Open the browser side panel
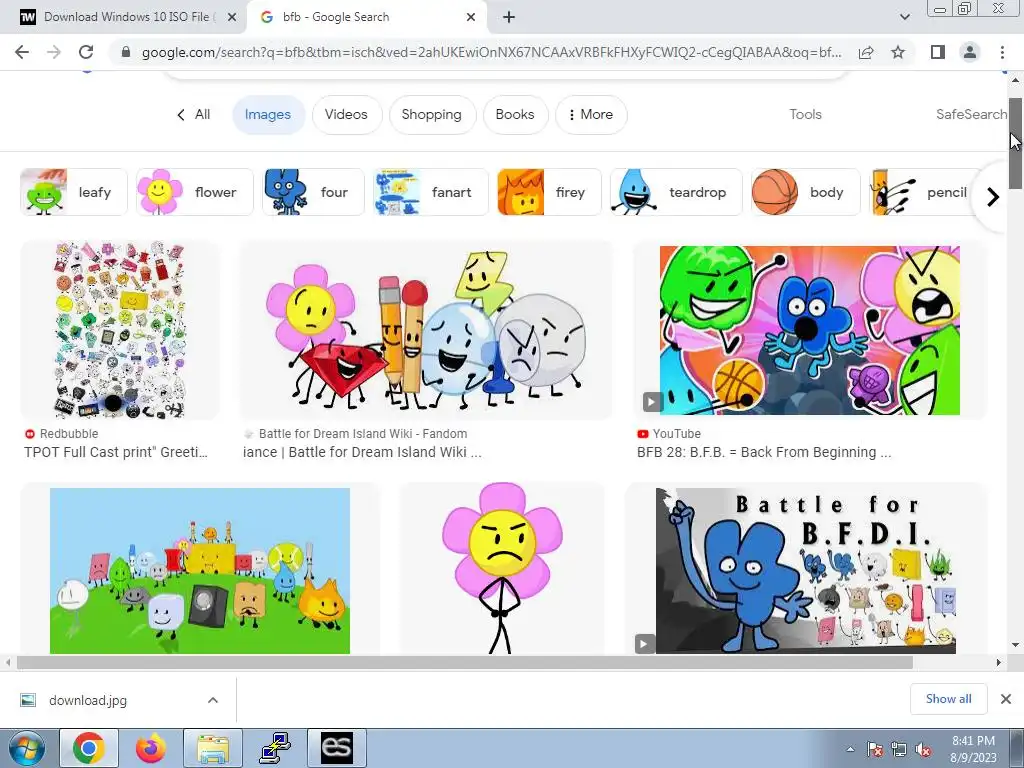This screenshot has height=768, width=1024. point(938,52)
